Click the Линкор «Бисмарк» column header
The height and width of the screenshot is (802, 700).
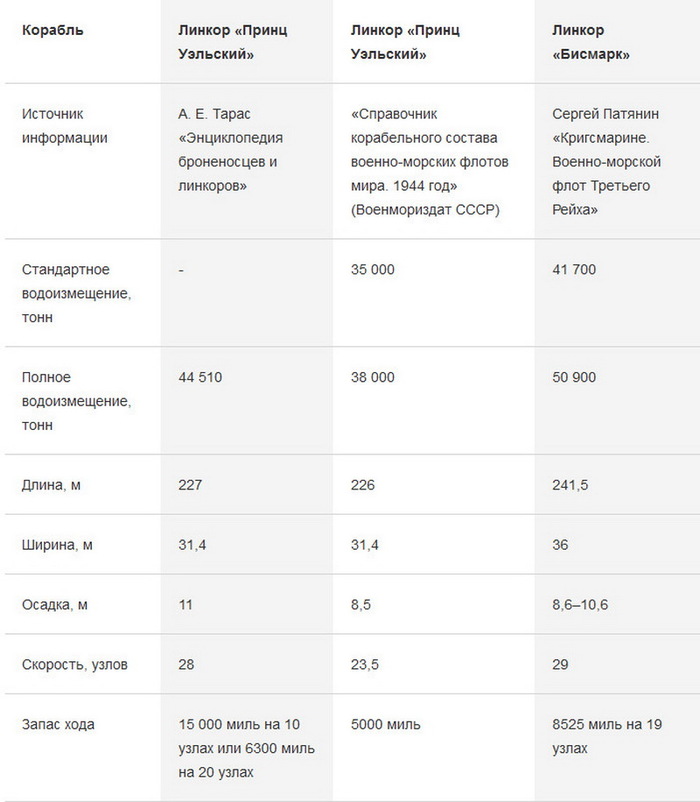click(591, 42)
